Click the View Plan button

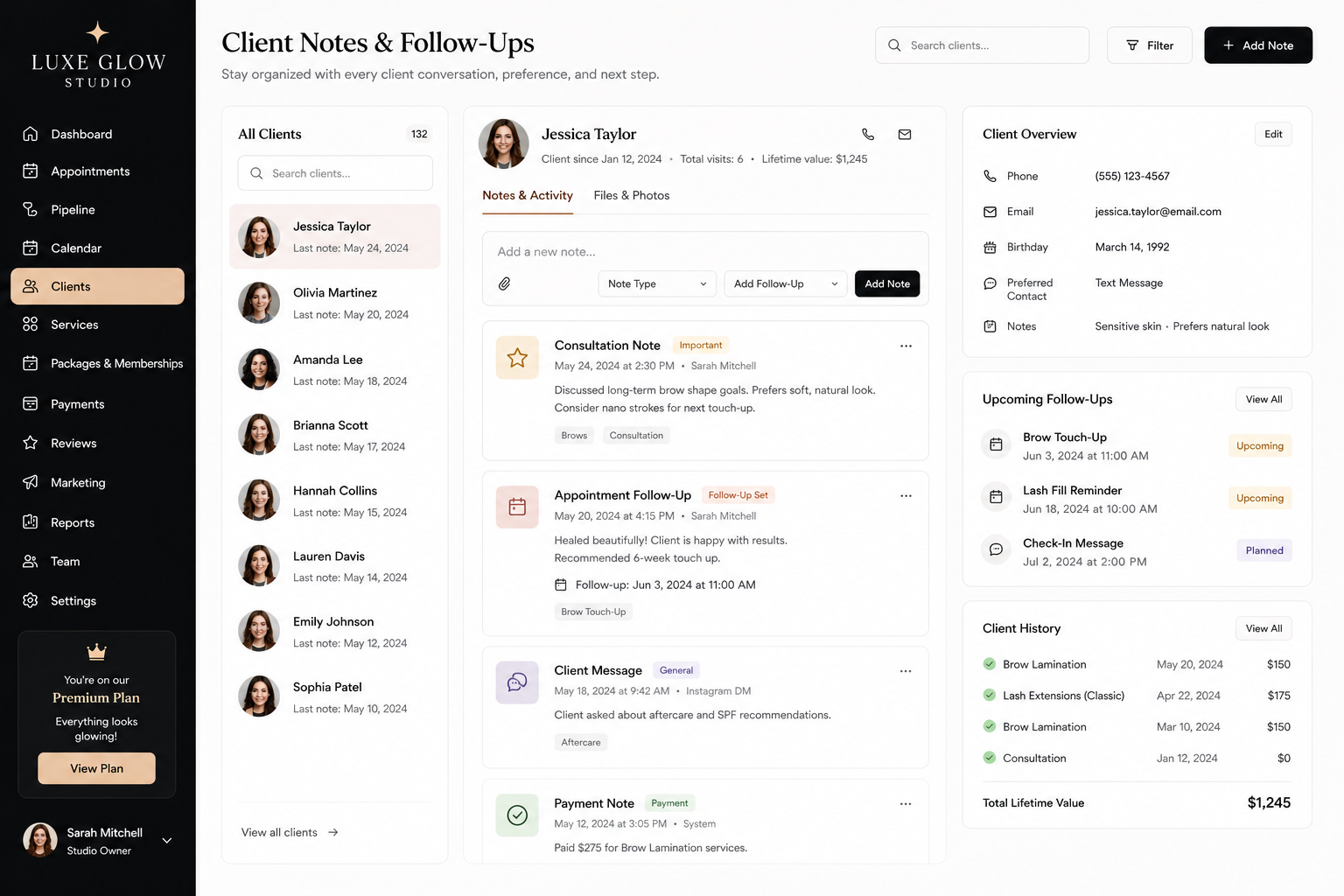point(96,768)
